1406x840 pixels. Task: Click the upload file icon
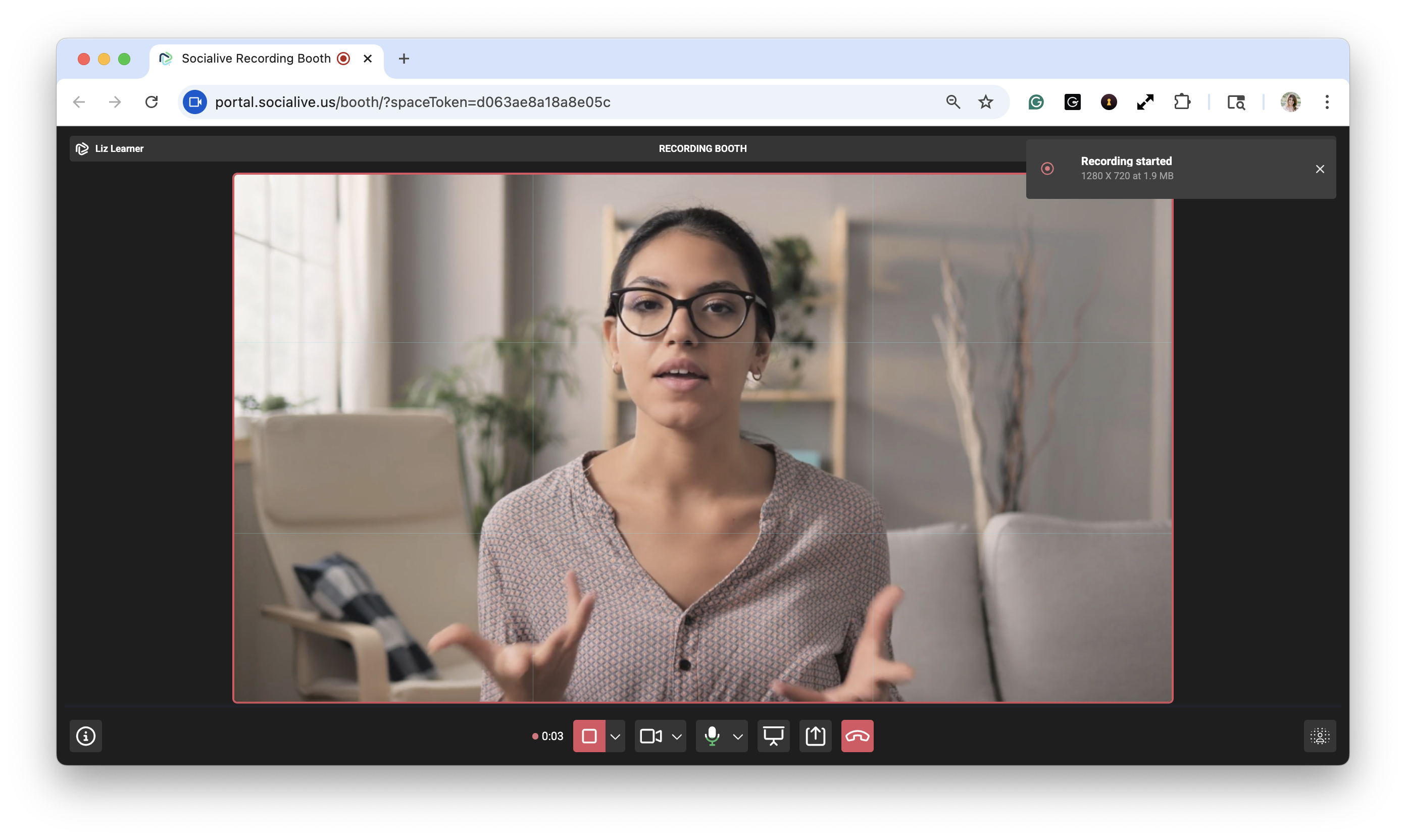(816, 736)
